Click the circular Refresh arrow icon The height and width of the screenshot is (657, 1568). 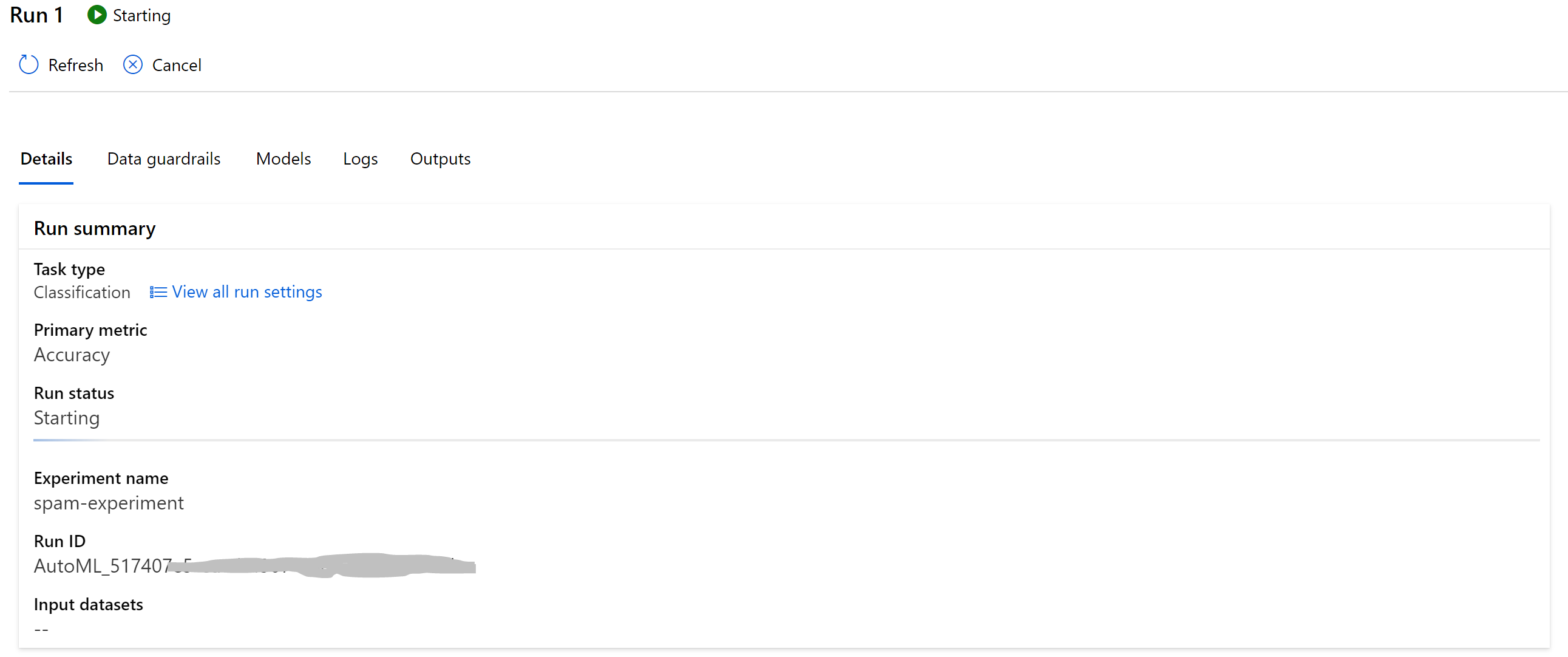29,64
